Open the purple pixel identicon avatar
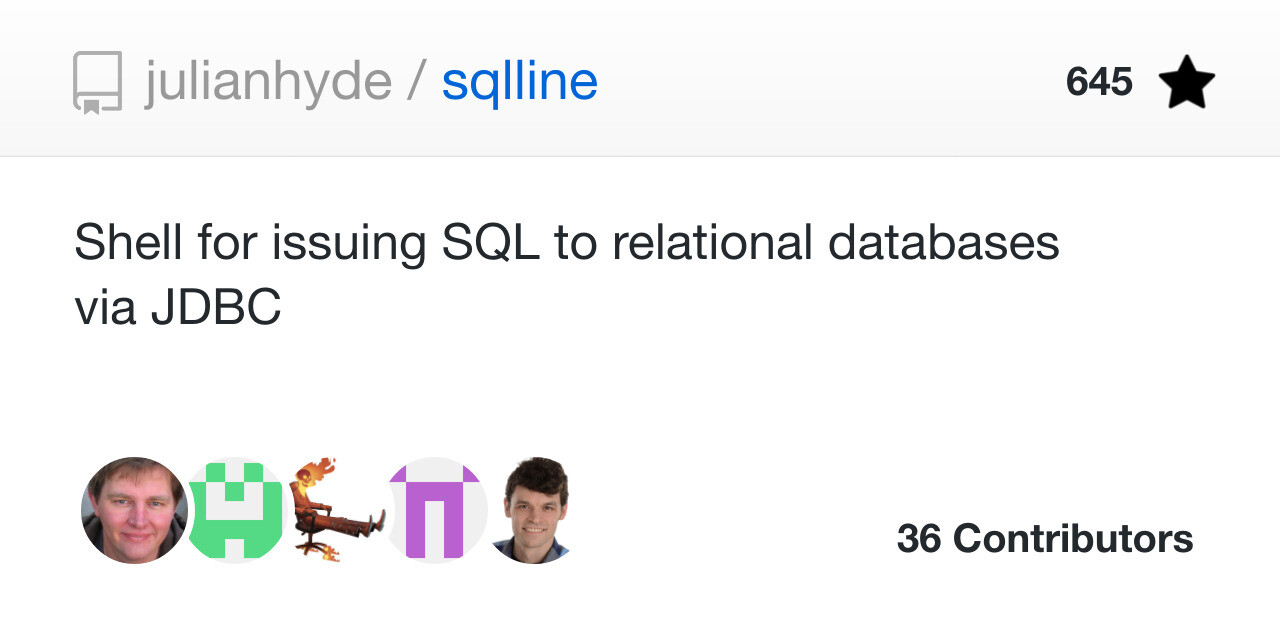1280x640 pixels. [x=436, y=510]
